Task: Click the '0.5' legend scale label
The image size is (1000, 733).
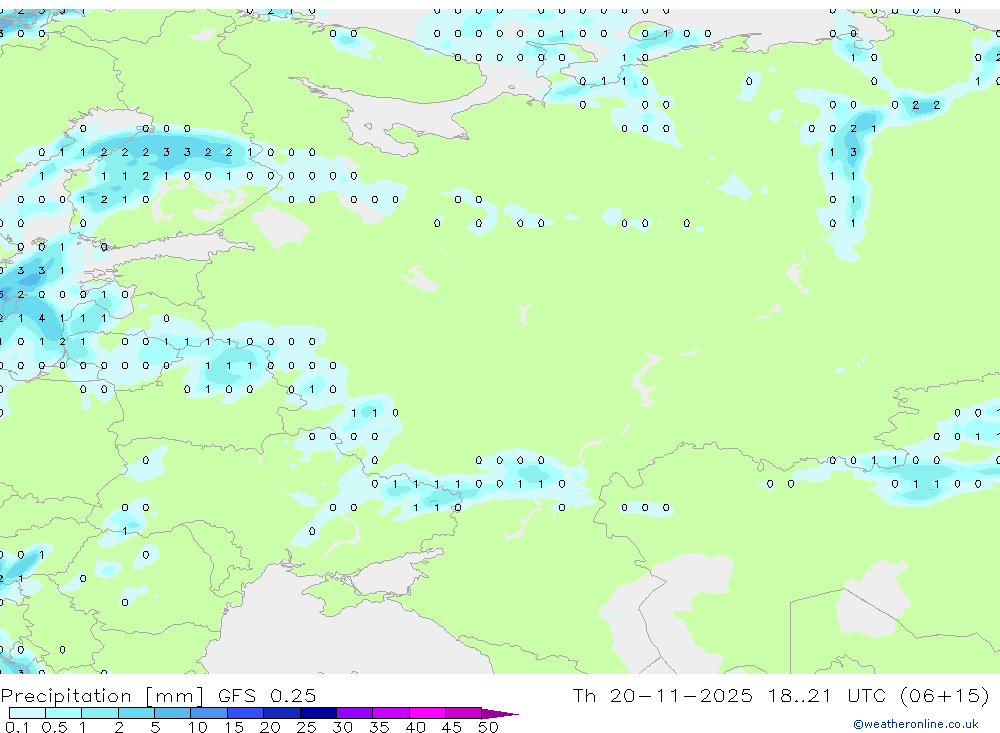Action: coord(54,727)
